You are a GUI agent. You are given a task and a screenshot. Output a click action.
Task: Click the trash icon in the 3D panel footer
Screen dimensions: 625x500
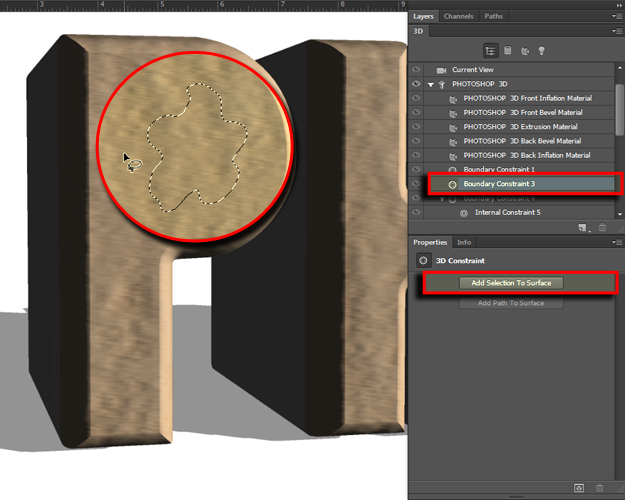coord(600,228)
